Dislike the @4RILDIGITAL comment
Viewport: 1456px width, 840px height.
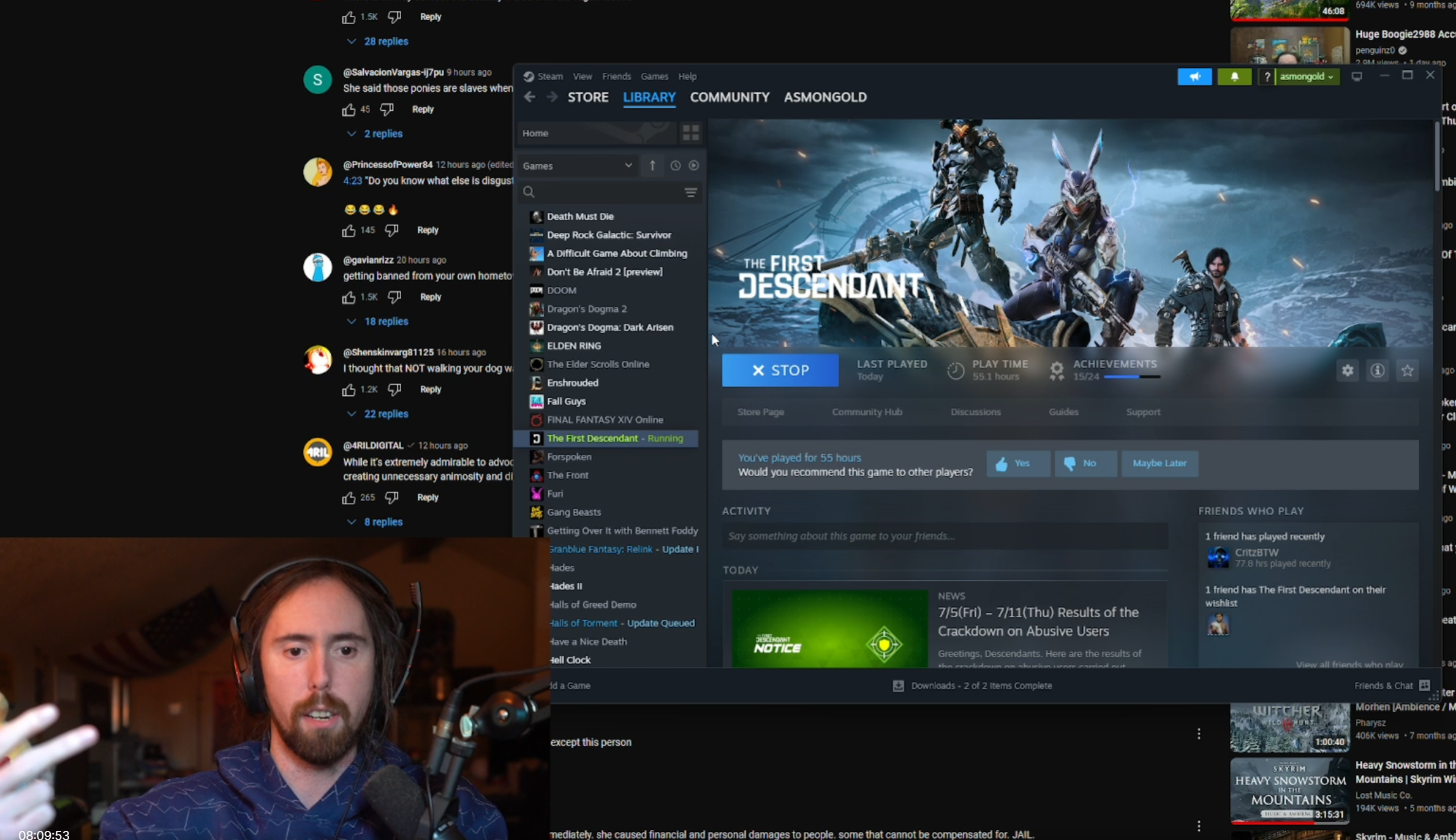[391, 498]
